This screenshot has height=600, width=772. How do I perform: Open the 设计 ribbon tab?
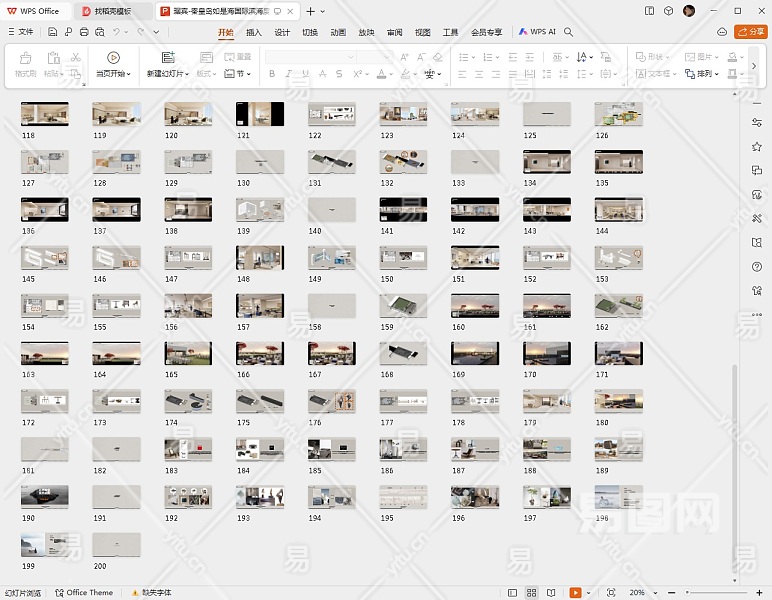click(x=282, y=32)
